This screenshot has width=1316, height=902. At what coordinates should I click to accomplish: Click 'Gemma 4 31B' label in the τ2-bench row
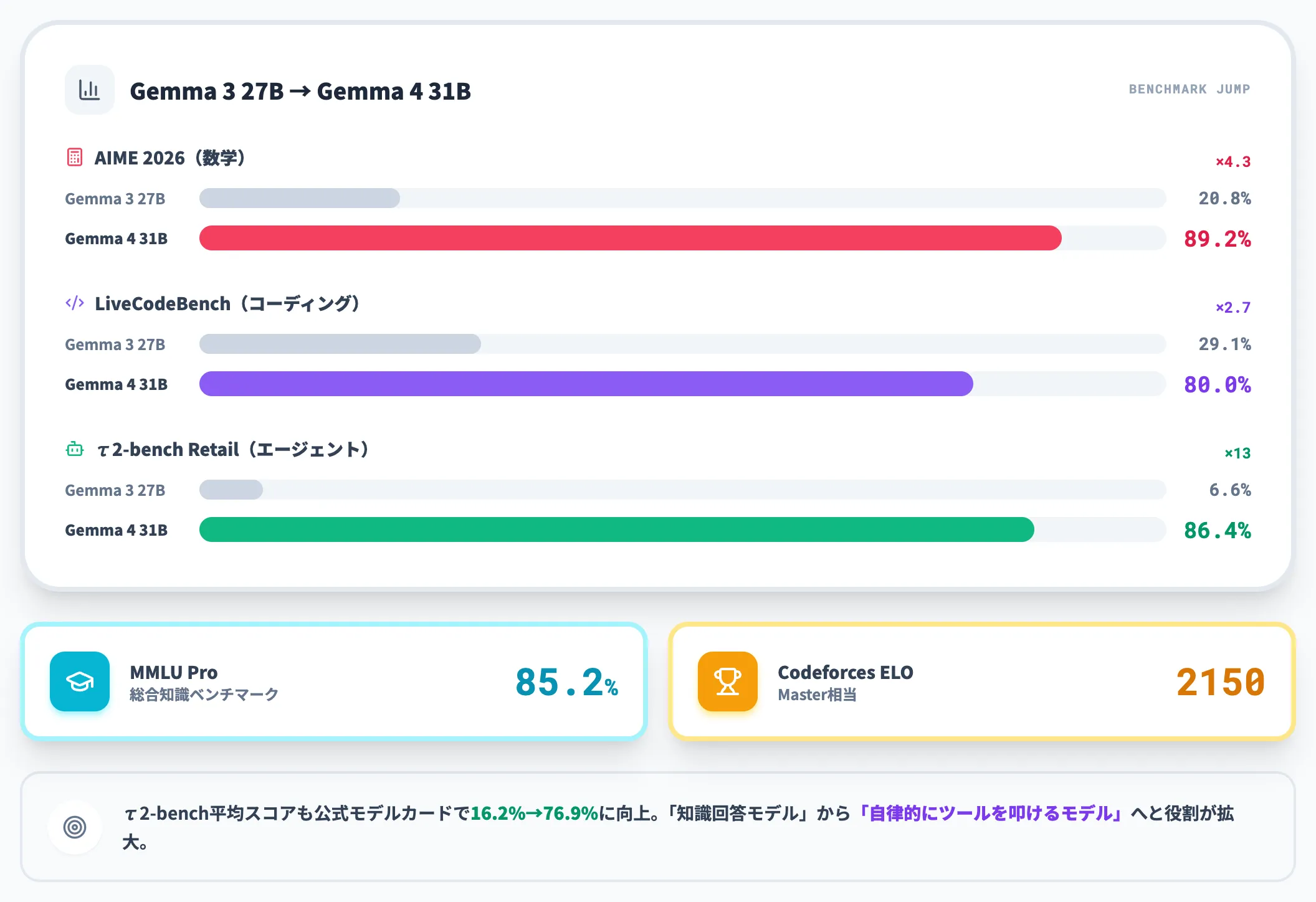tap(116, 530)
